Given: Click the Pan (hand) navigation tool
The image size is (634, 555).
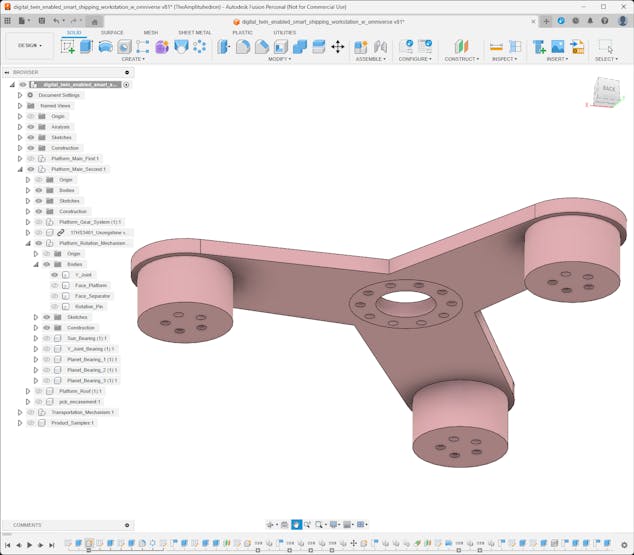Looking at the screenshot, I should tap(297, 524).
